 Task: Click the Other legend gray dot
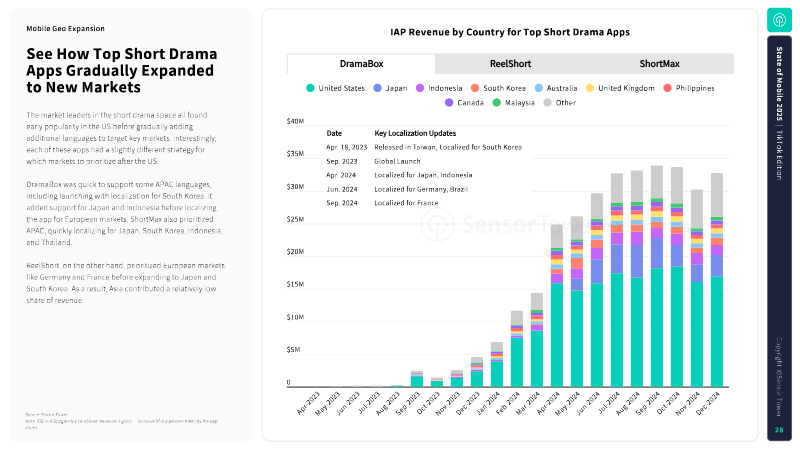coord(548,102)
